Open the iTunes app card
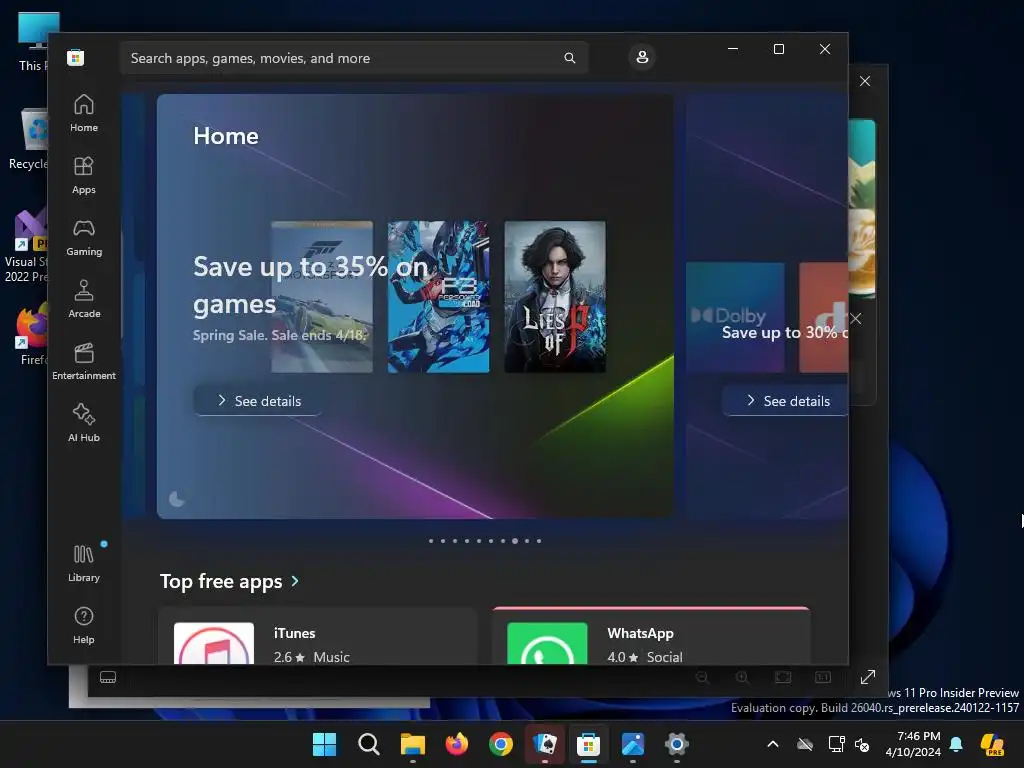Screen dimensions: 1024x768 click(317, 637)
